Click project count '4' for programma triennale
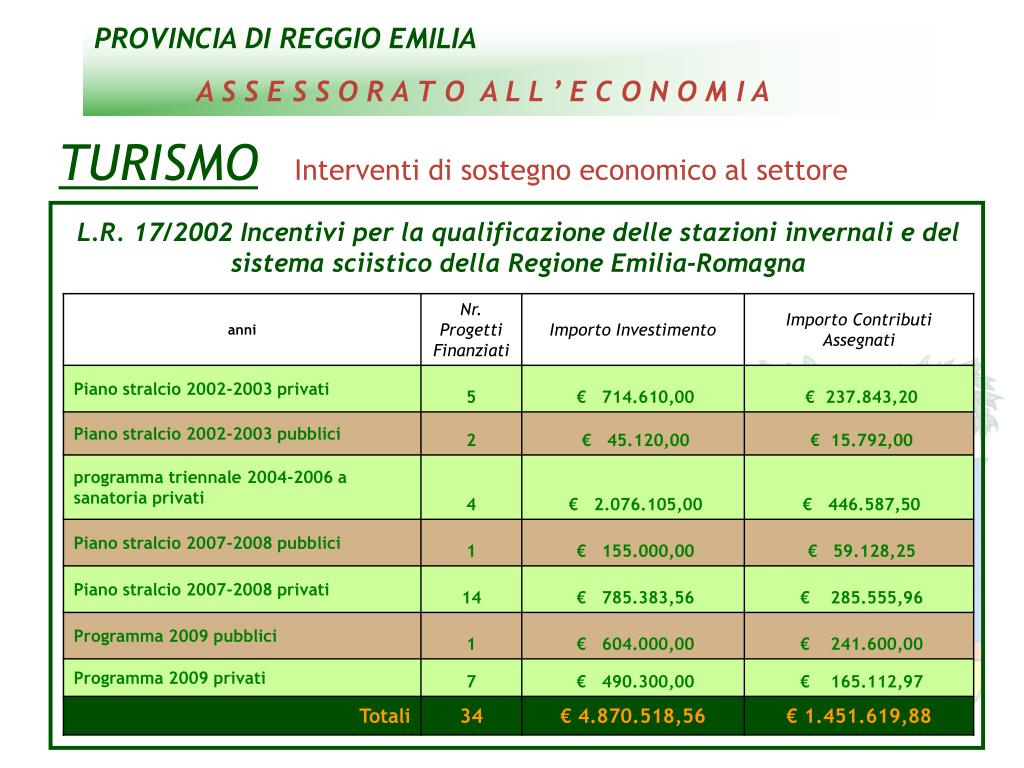The image size is (1024, 768). click(471, 504)
